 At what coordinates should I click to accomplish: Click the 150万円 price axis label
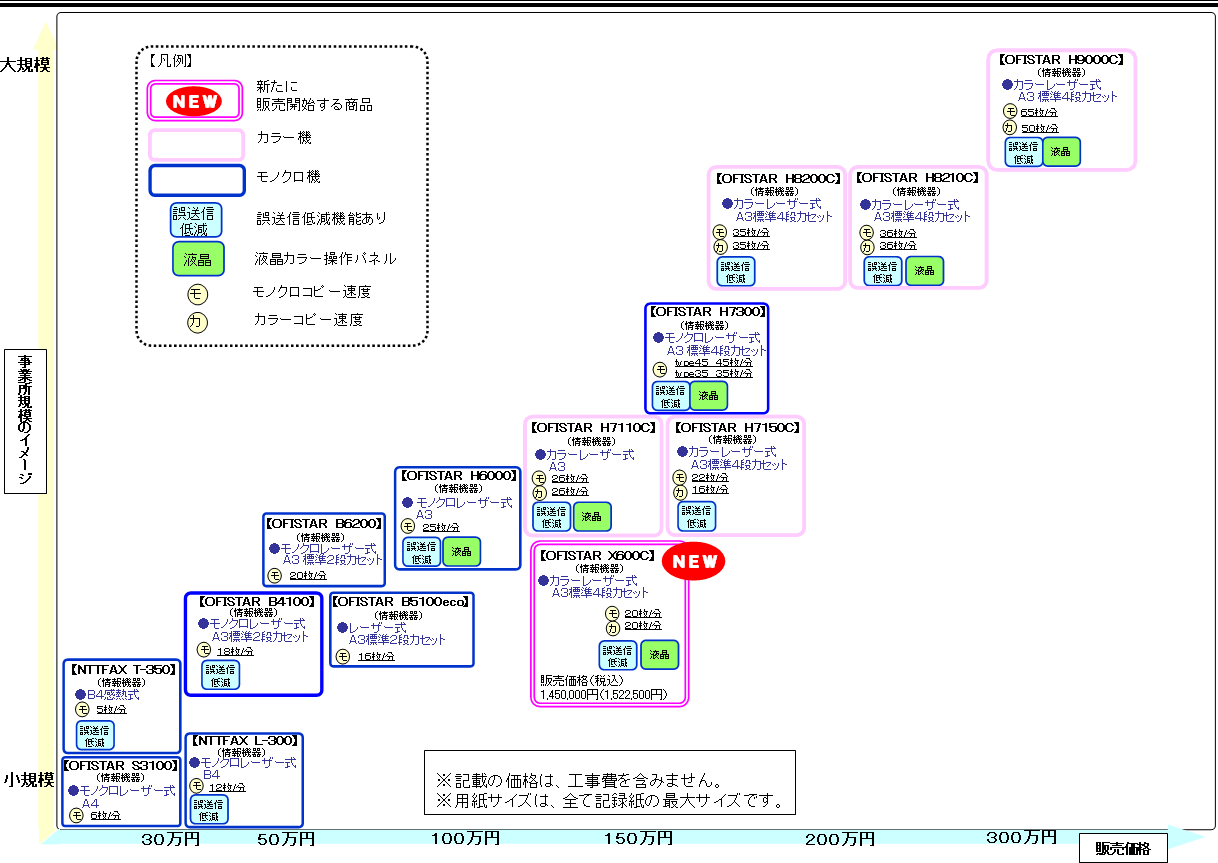638,838
